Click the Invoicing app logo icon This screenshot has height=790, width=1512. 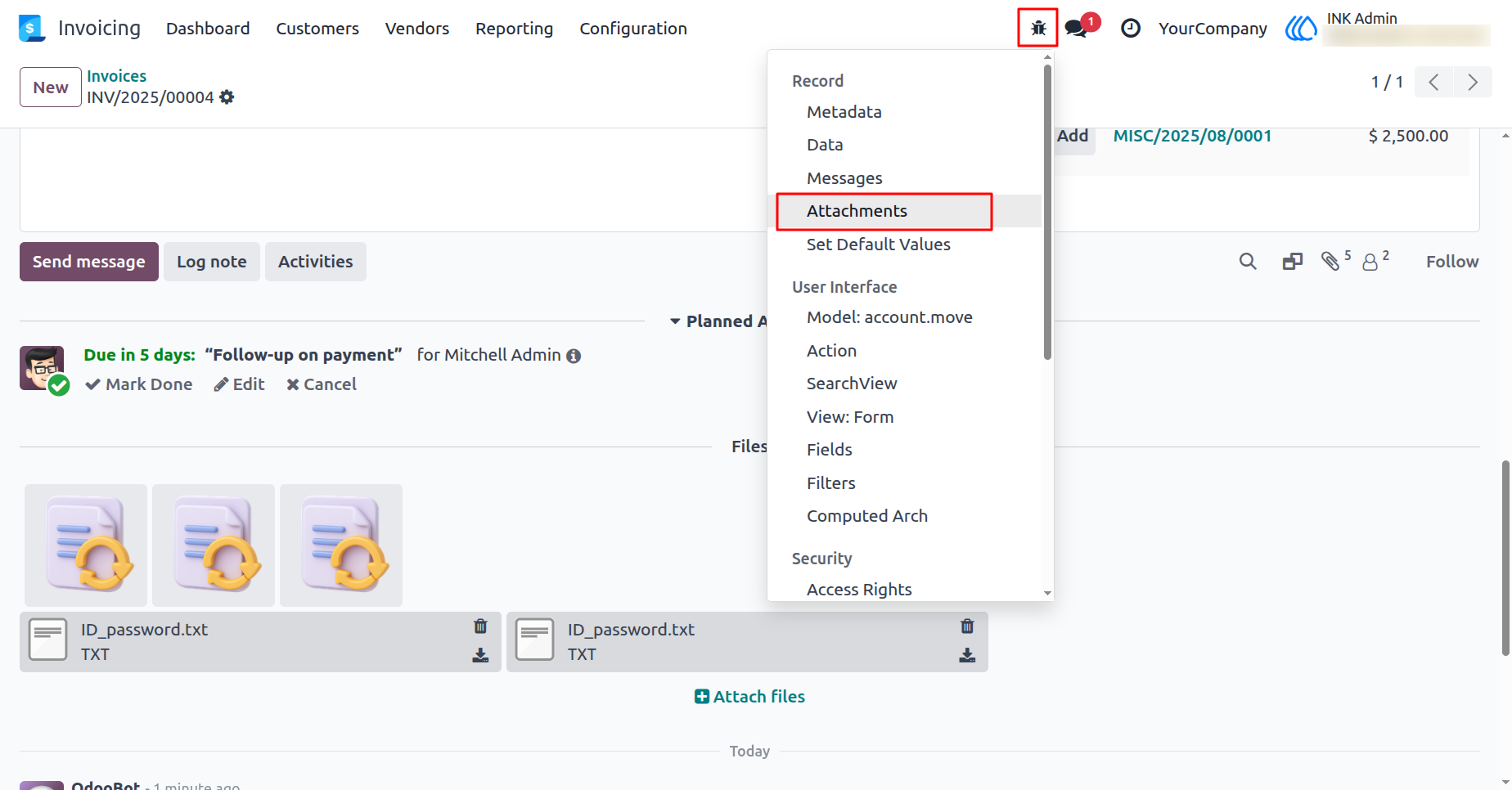point(31,29)
